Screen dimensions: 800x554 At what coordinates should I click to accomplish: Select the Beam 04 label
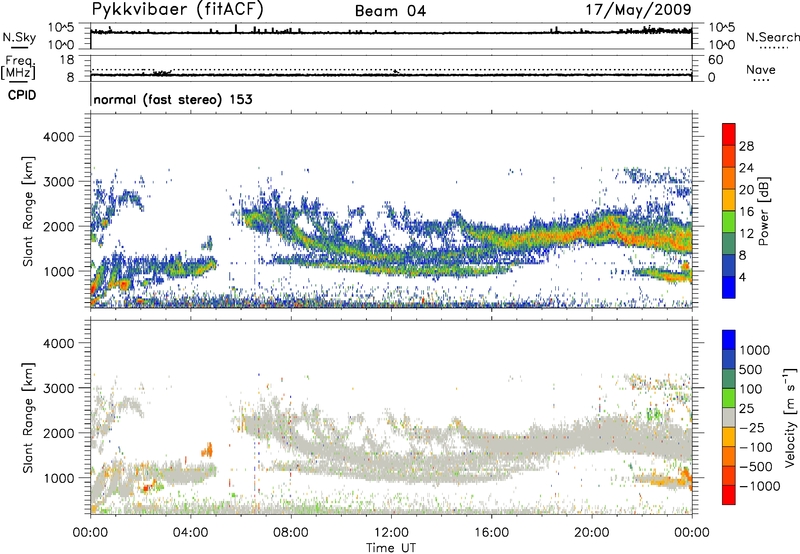coord(390,11)
